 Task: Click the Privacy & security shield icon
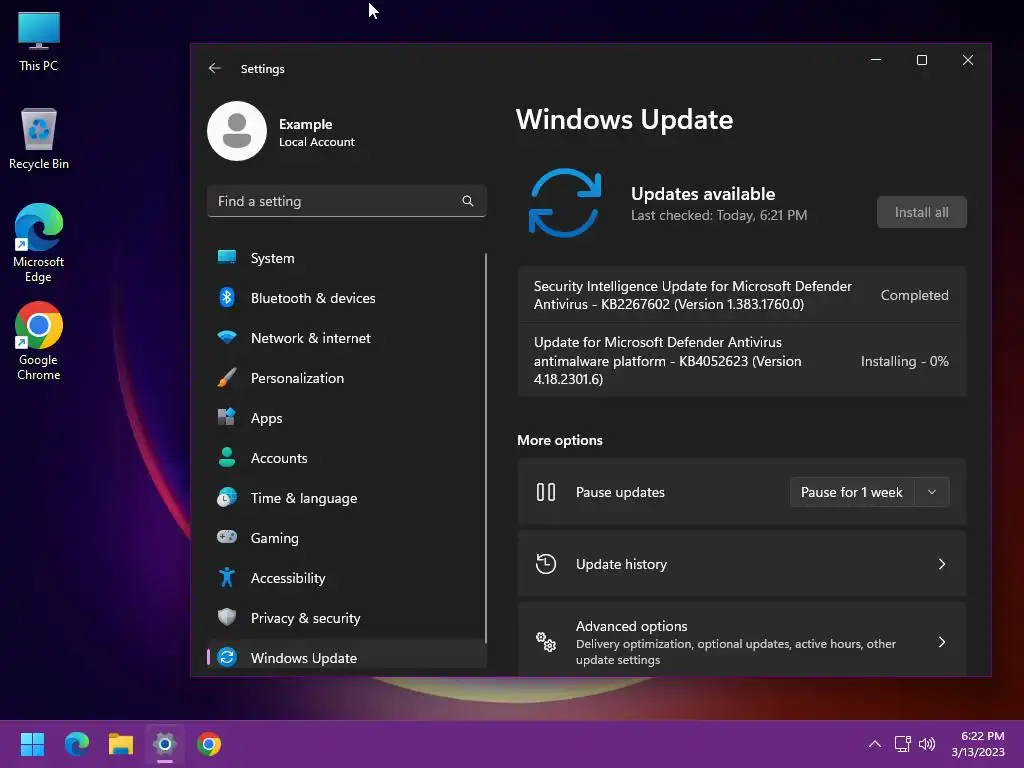[227, 617]
